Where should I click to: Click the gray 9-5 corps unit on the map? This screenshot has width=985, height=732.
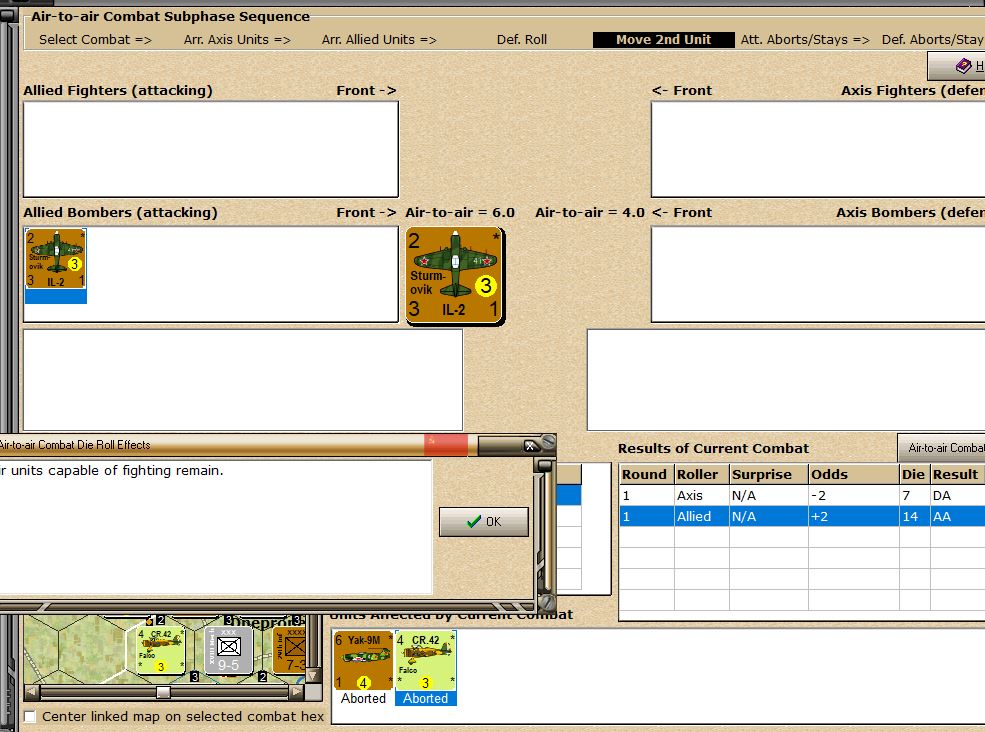(x=229, y=650)
